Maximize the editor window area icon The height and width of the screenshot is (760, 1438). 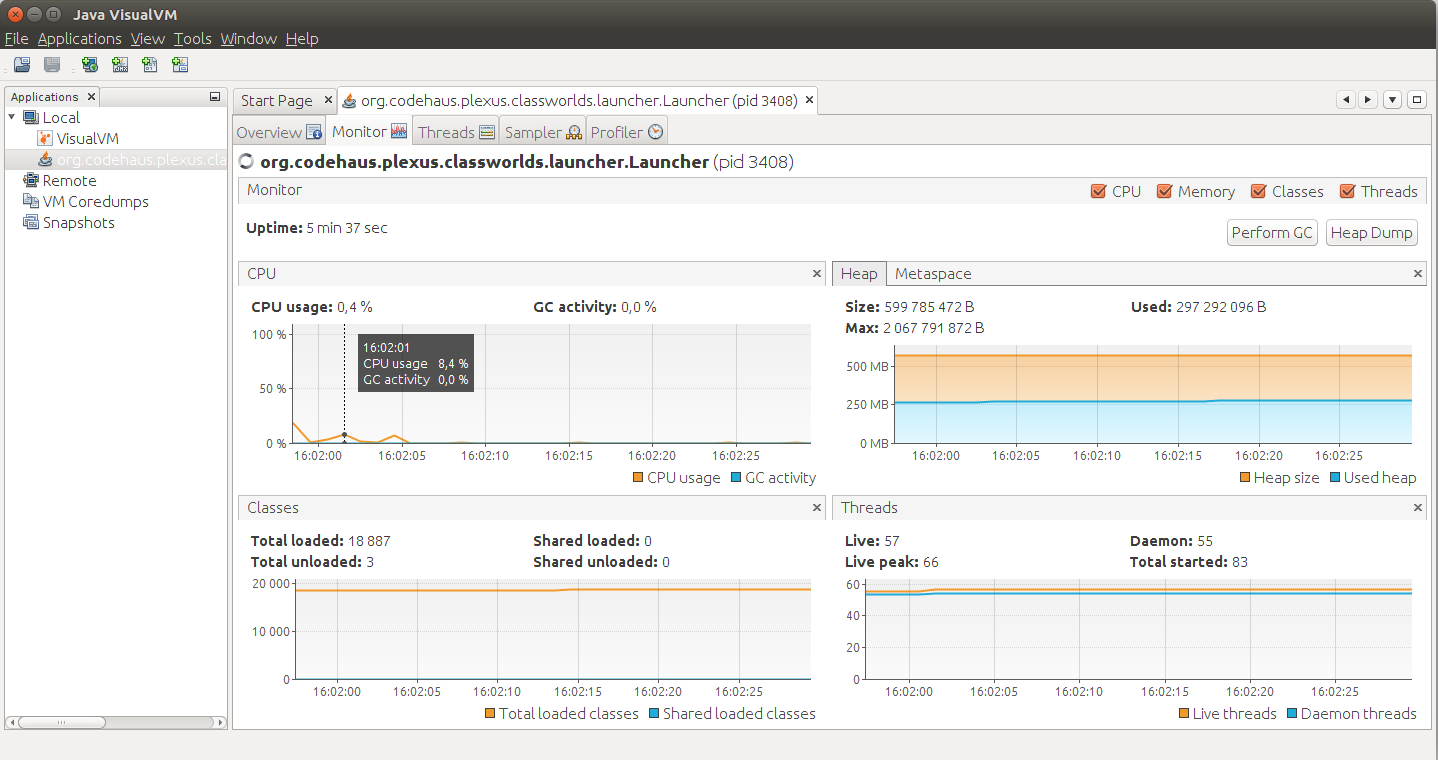(x=1417, y=100)
